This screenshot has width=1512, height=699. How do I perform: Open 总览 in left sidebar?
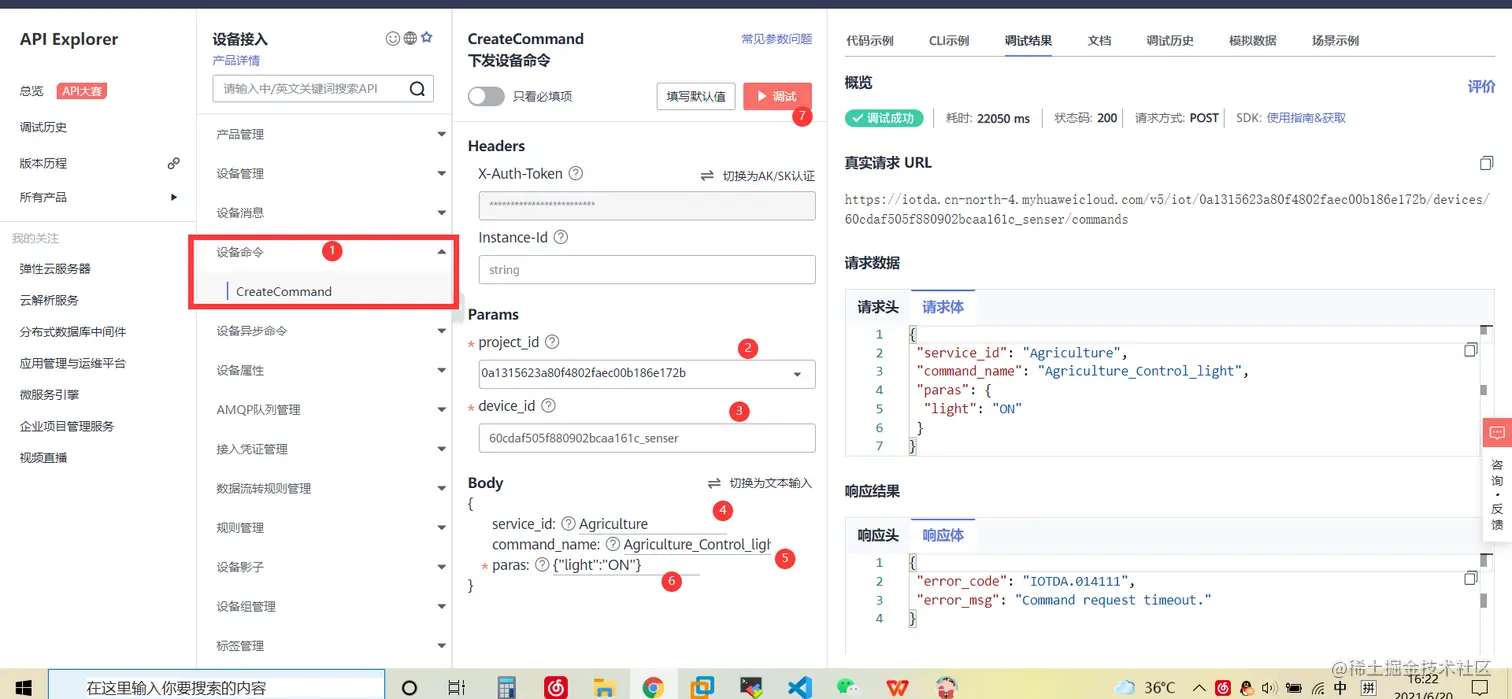(x=31, y=91)
